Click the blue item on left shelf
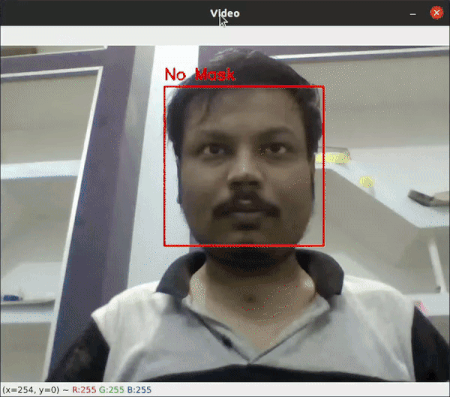Screen dimensions: 450x397 tap(11, 298)
